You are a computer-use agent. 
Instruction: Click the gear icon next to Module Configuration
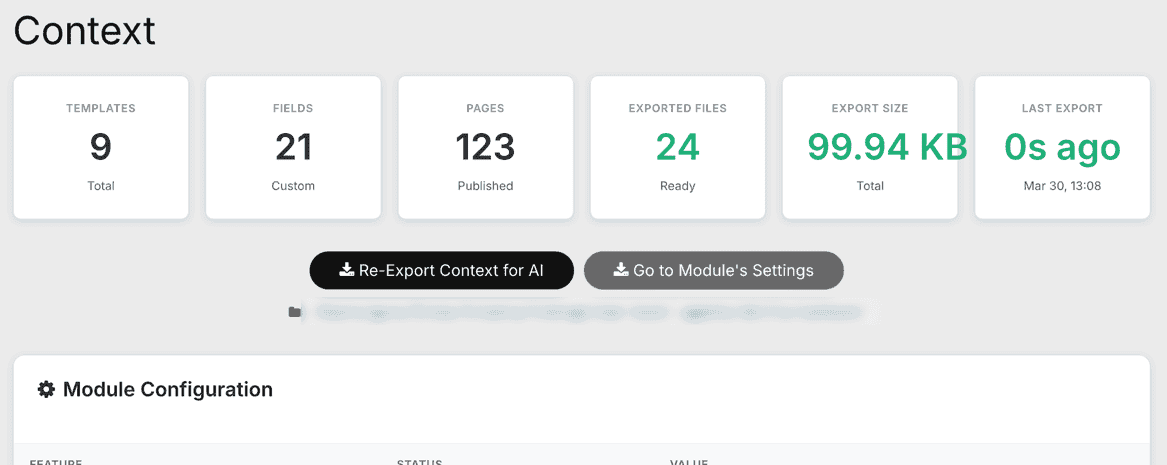pyautogui.click(x=46, y=390)
